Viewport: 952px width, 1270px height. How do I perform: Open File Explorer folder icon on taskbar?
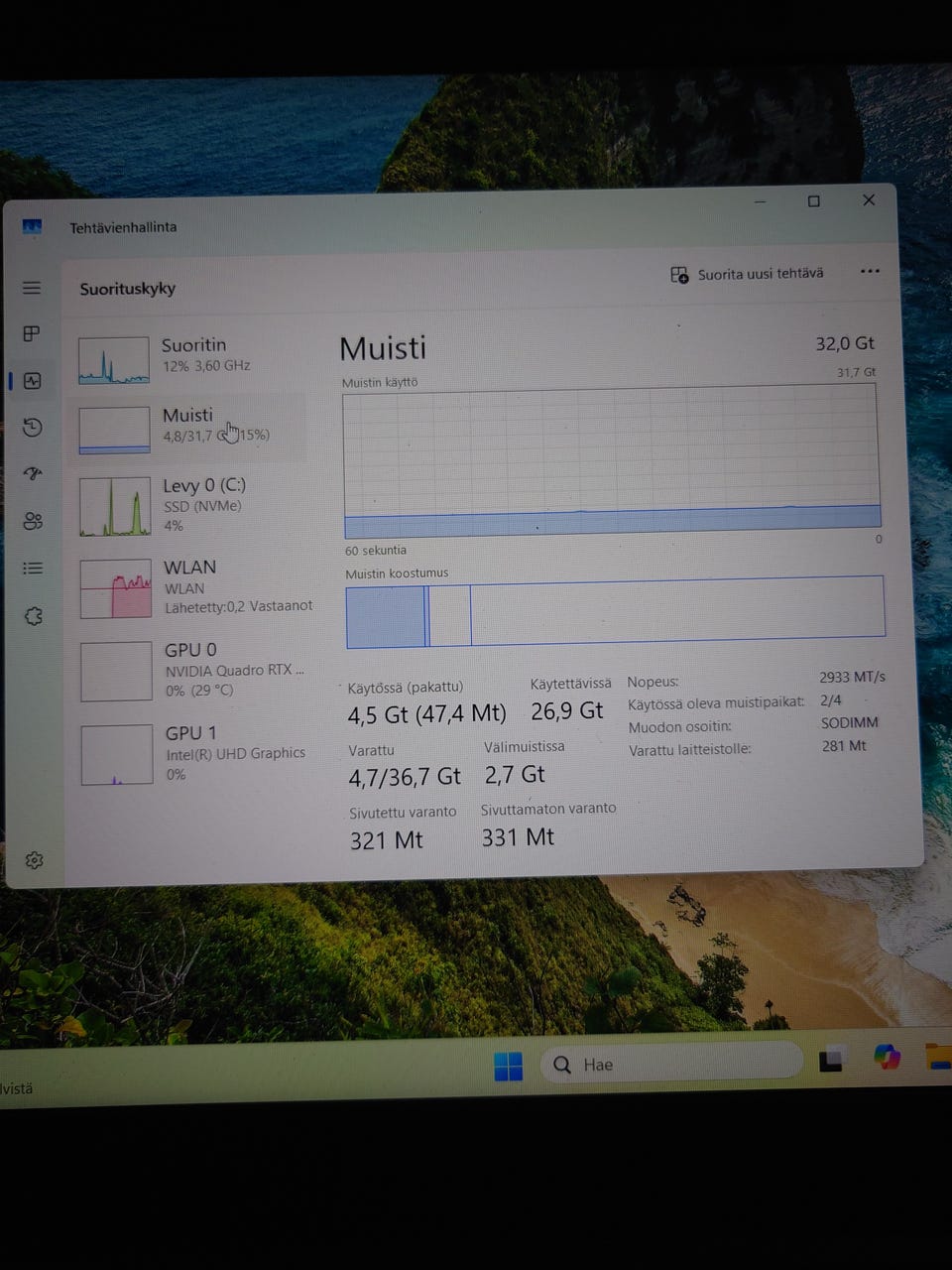click(x=939, y=1057)
